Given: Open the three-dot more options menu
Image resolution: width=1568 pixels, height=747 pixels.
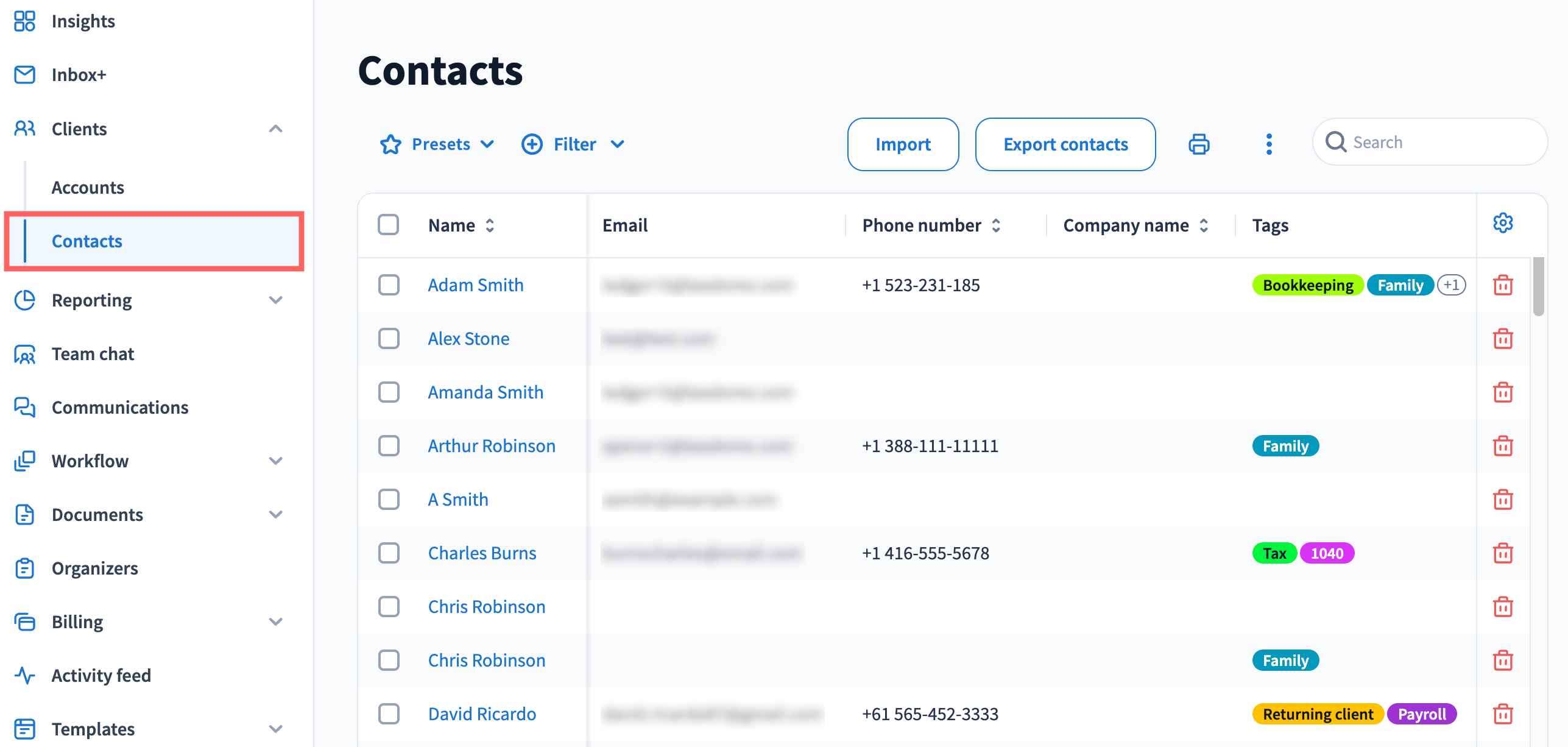Looking at the screenshot, I should (x=1269, y=144).
